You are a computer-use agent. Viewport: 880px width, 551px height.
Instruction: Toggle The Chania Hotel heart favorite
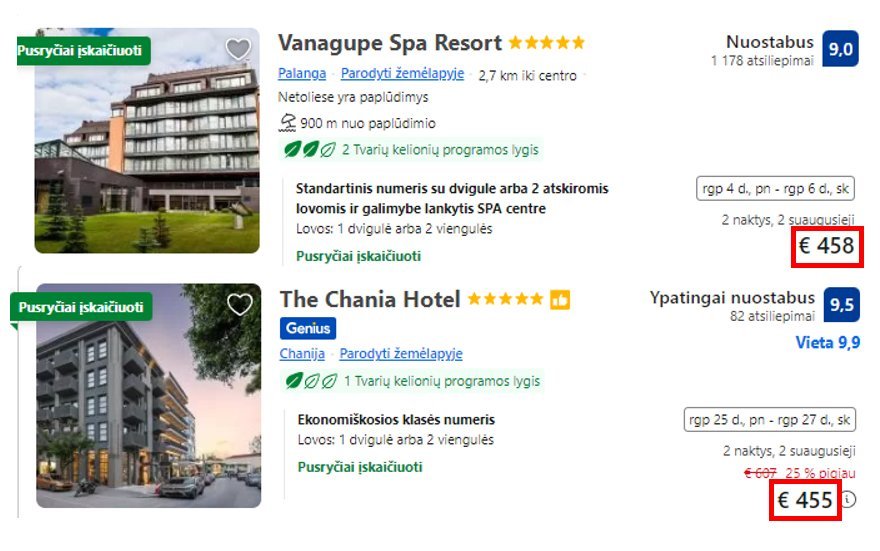tap(239, 304)
